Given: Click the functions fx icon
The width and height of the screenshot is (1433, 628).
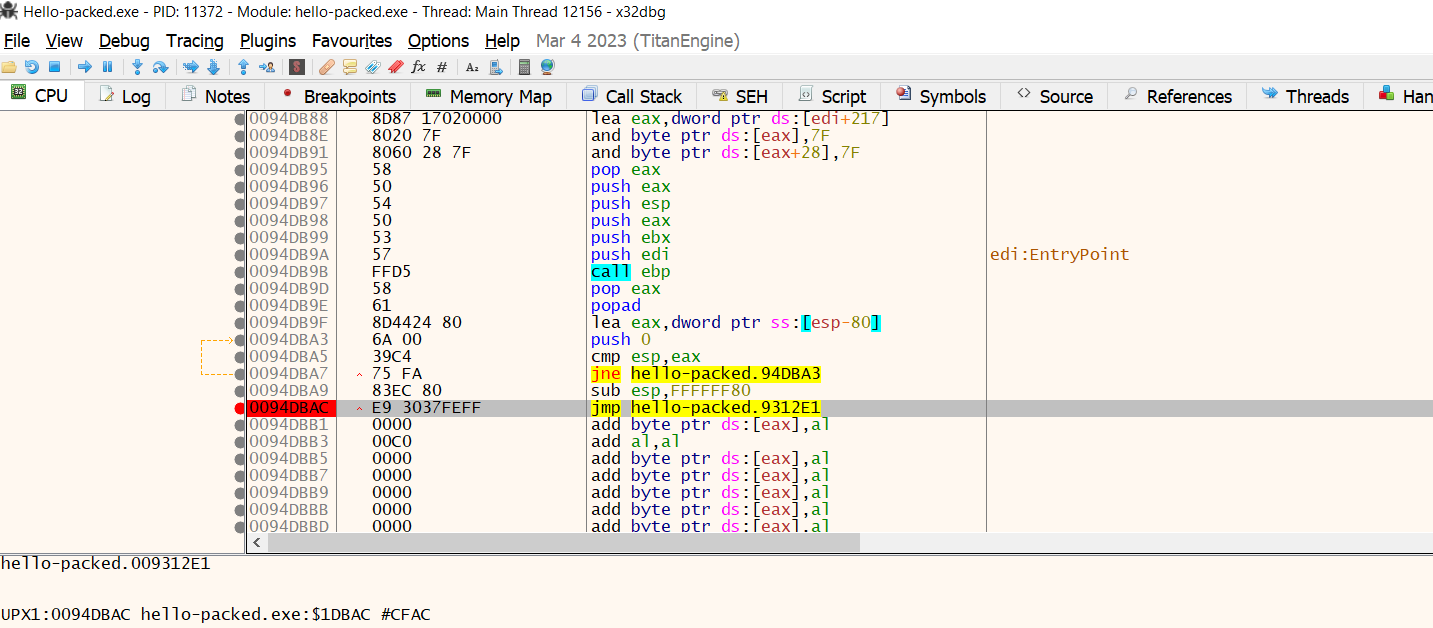Looking at the screenshot, I should click(x=418, y=67).
